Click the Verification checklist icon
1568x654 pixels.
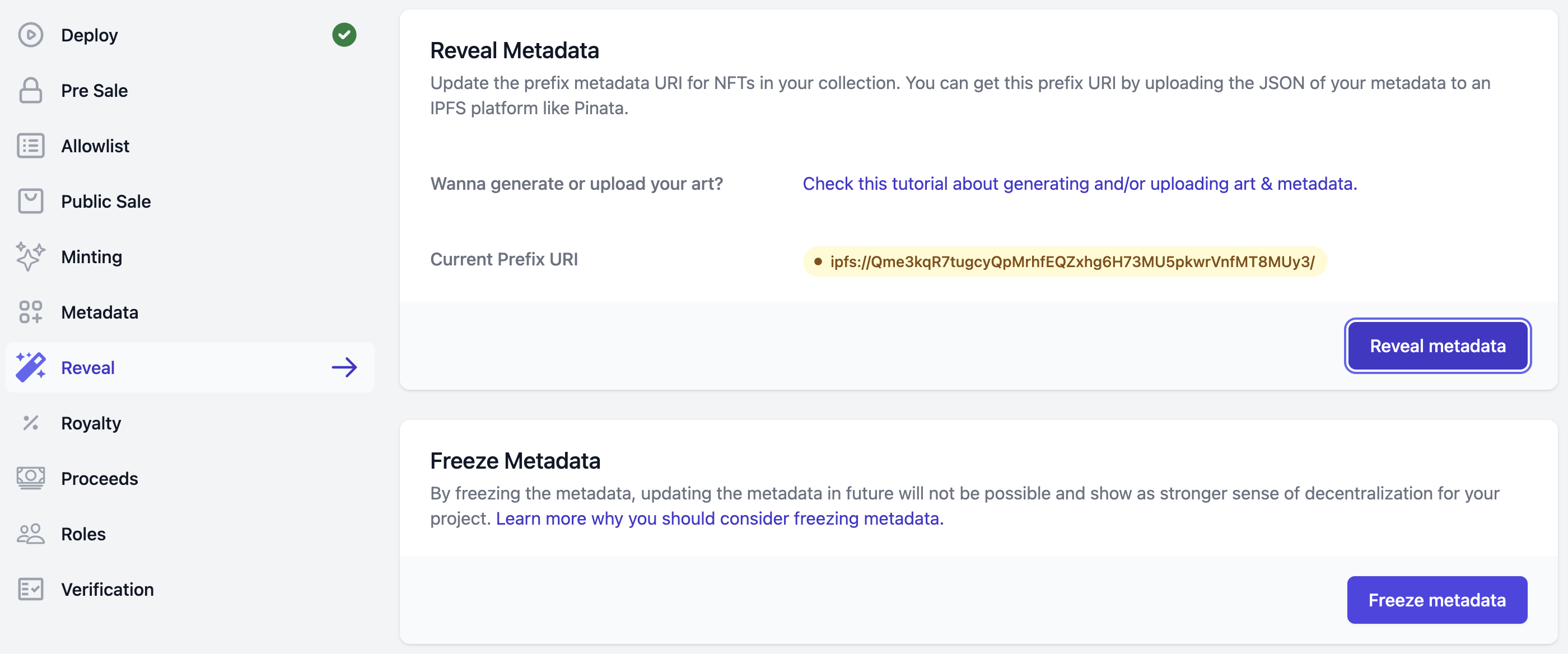(30, 589)
